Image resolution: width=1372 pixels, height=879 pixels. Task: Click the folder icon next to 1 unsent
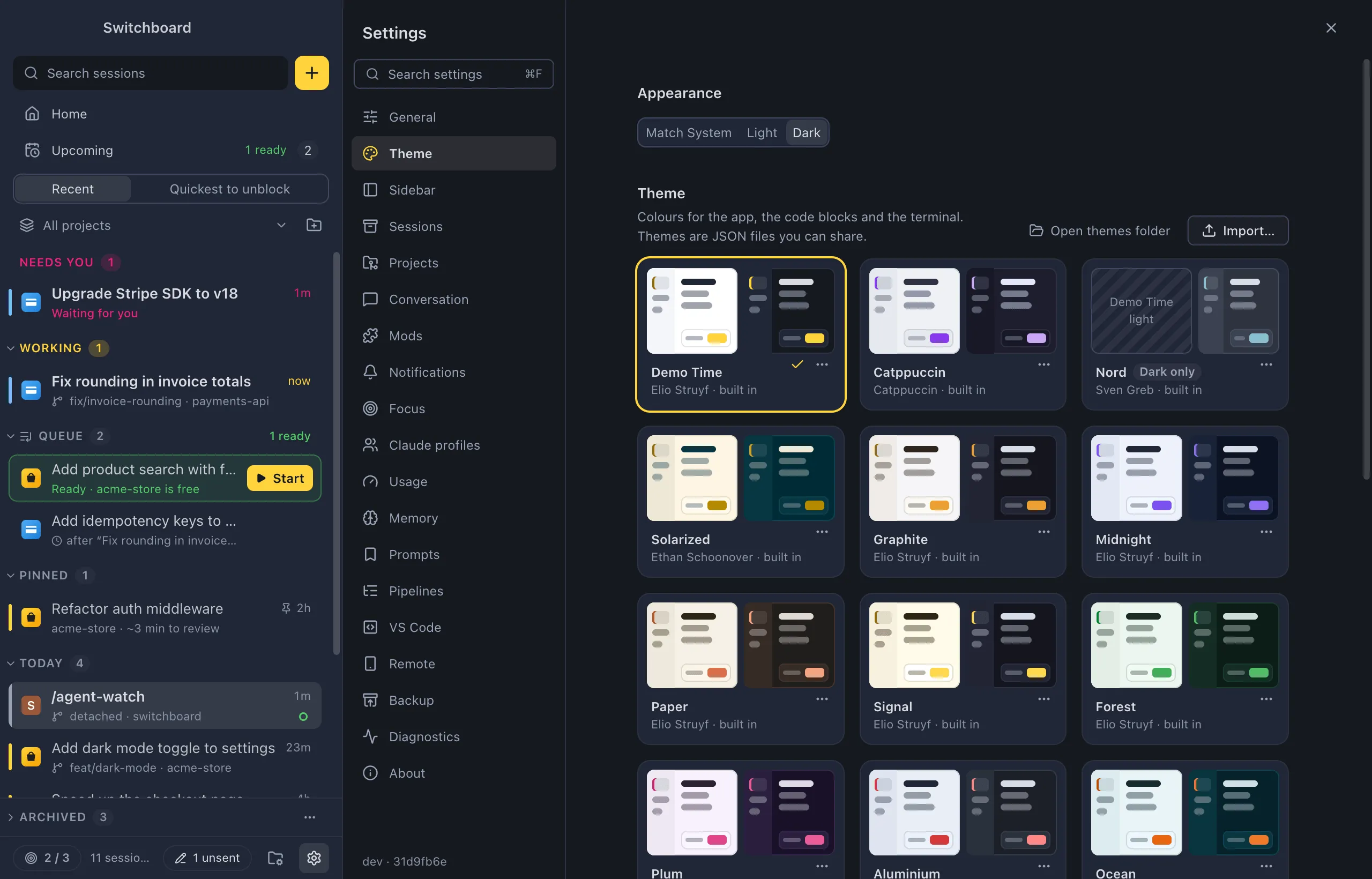[x=275, y=858]
